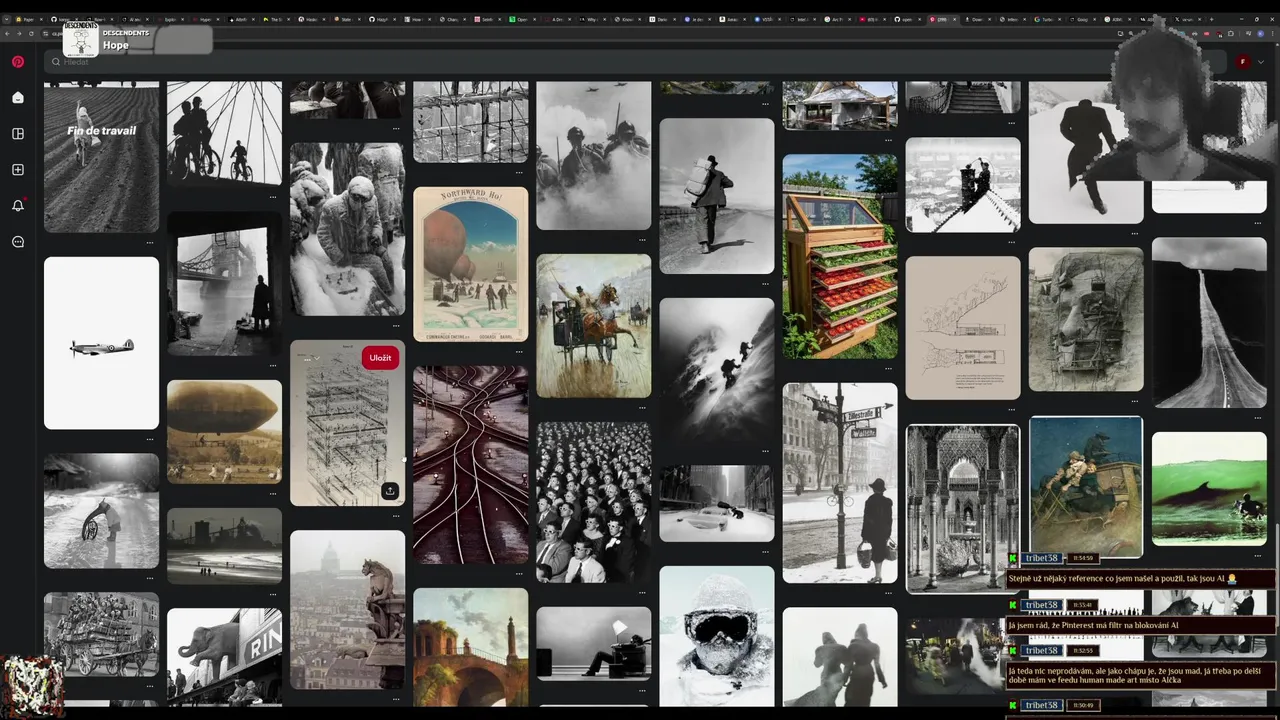Share the hovered scaffolding sketch pin
The image size is (1280, 720).
[x=390, y=491]
